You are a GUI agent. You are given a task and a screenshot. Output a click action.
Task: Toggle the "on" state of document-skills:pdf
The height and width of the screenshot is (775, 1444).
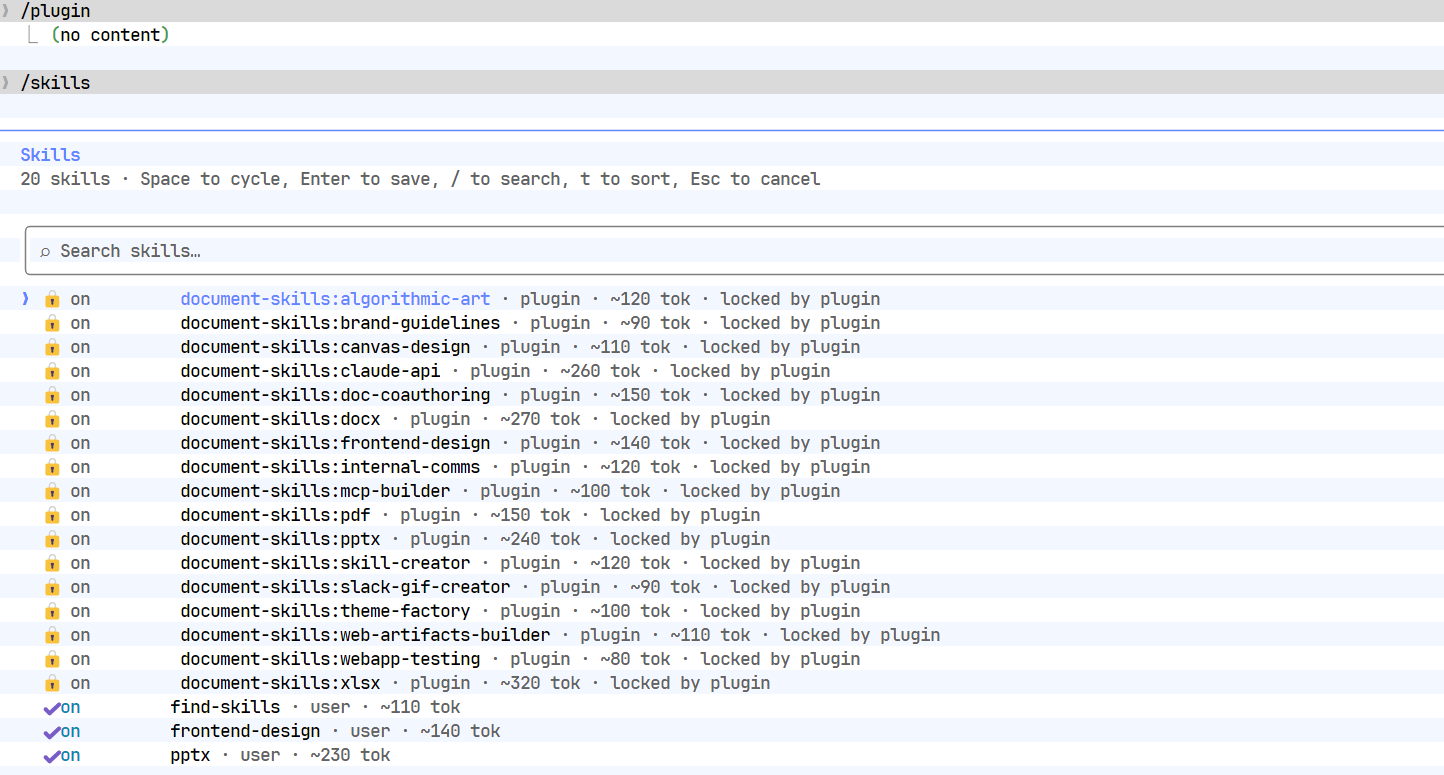[x=80, y=515]
